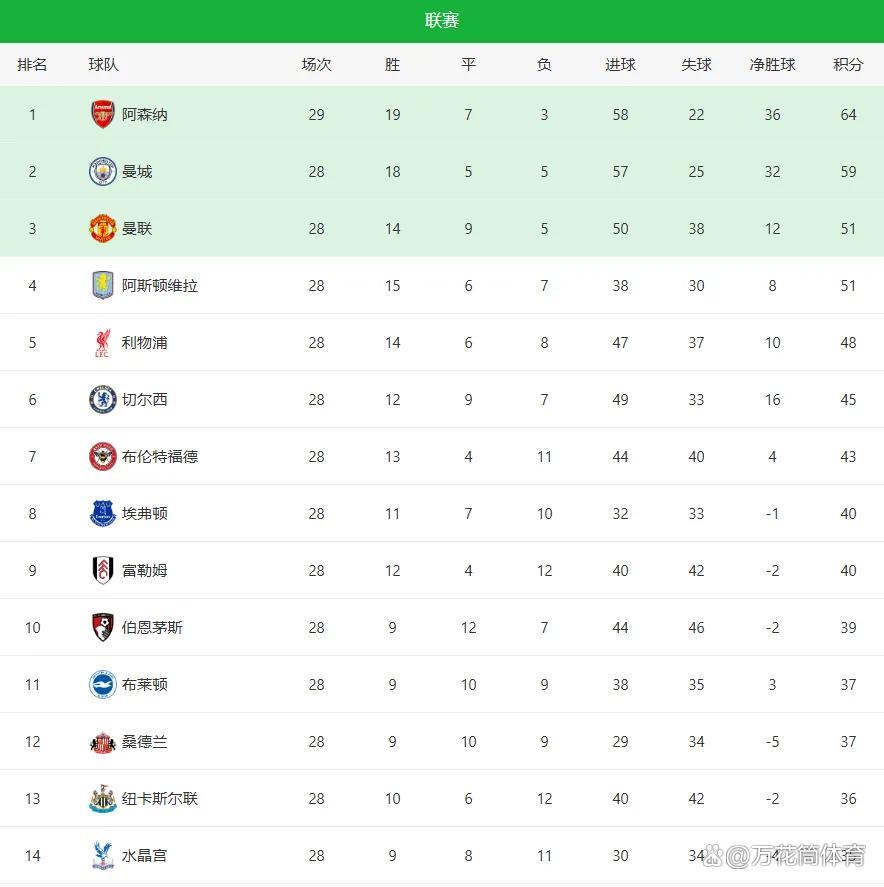The height and width of the screenshot is (887, 884).
Task: Click the Everton crest icon
Action: click(103, 514)
